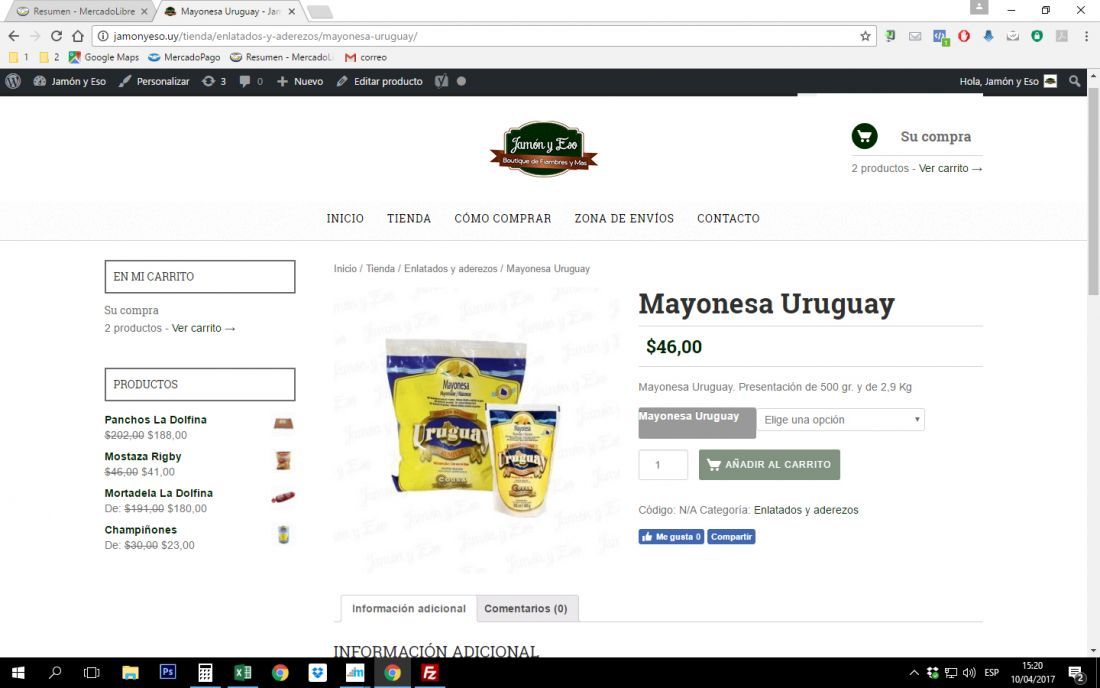The height and width of the screenshot is (688, 1100).
Task: Open MercadoPago bookmark
Action: (184, 58)
